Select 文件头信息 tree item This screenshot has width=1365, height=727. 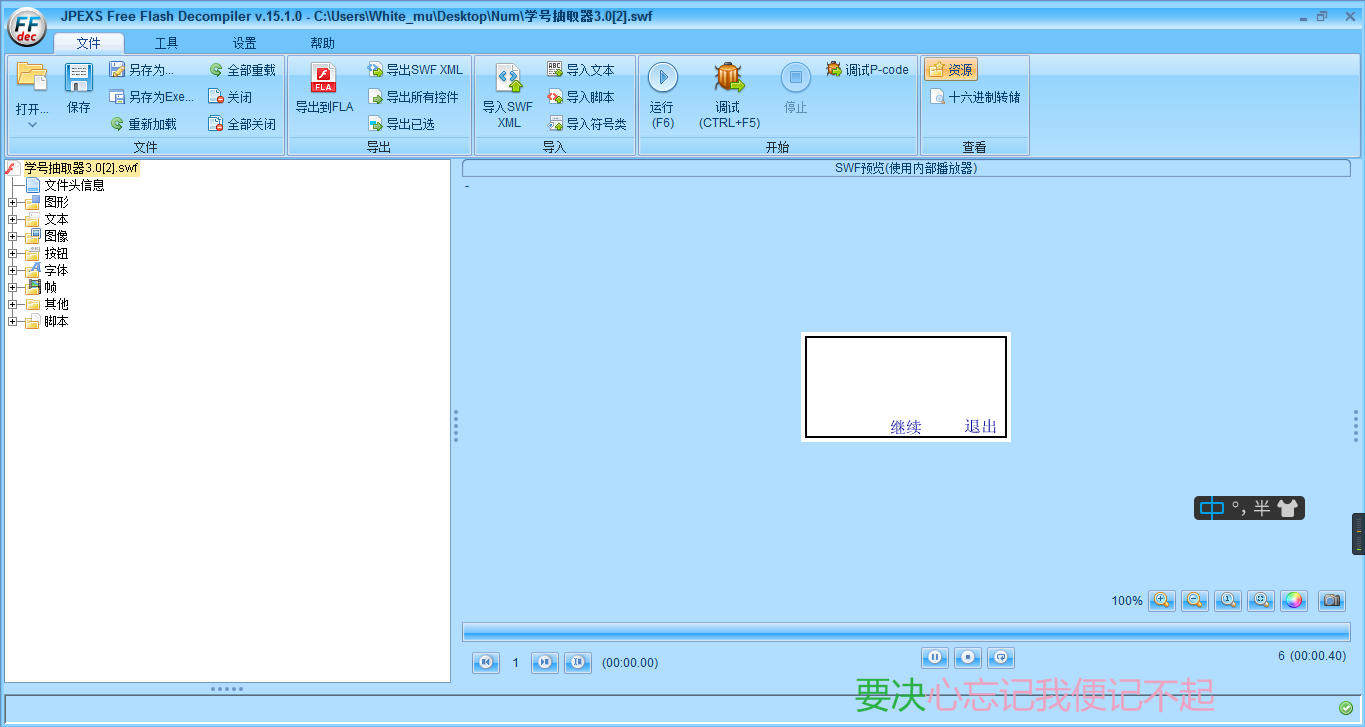pyautogui.click(x=74, y=185)
